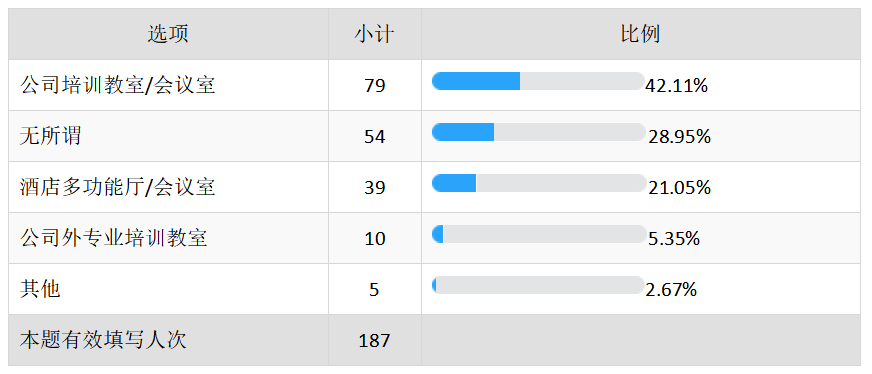
Task: Select the 无所谓 option label
Action: (x=50, y=136)
